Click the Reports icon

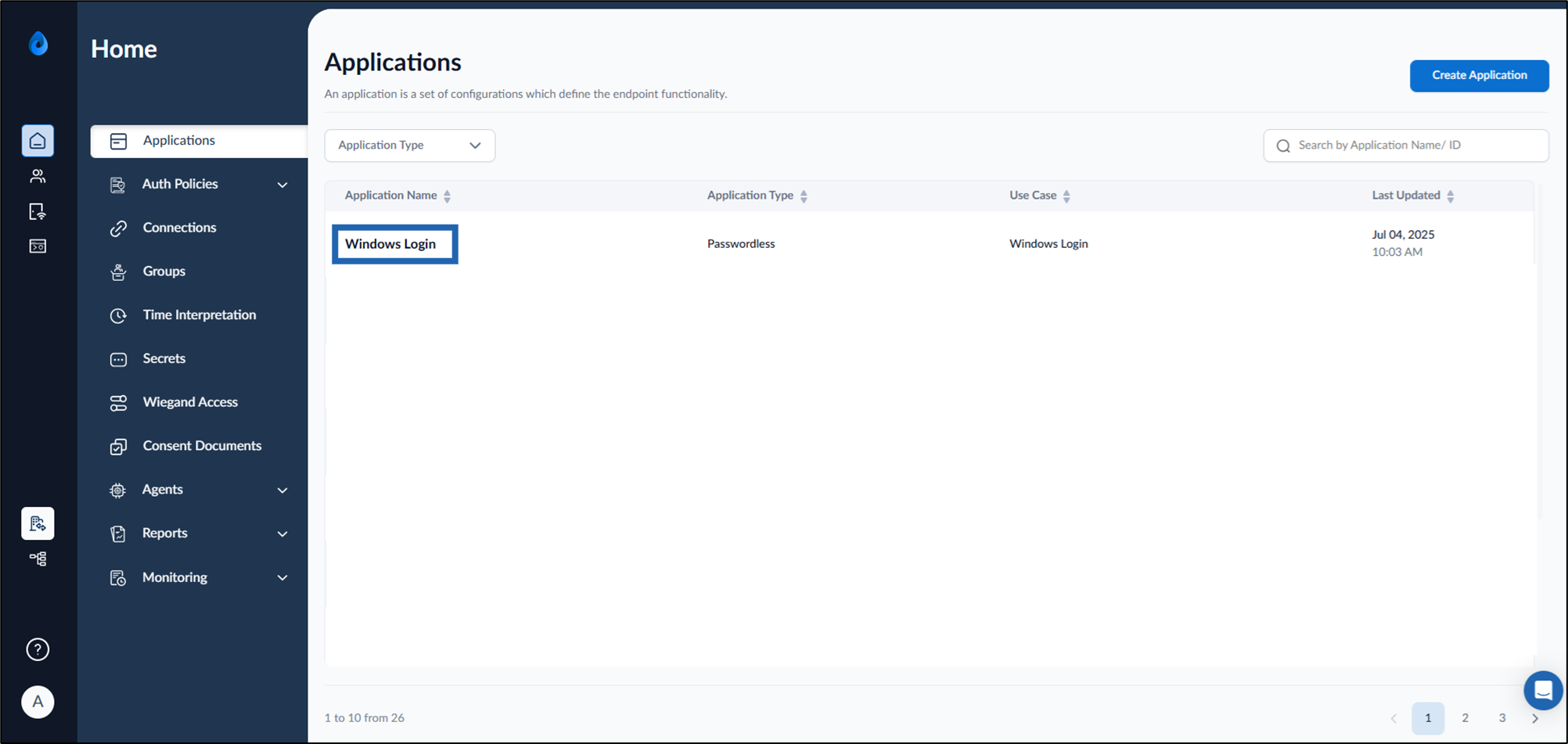pos(118,534)
